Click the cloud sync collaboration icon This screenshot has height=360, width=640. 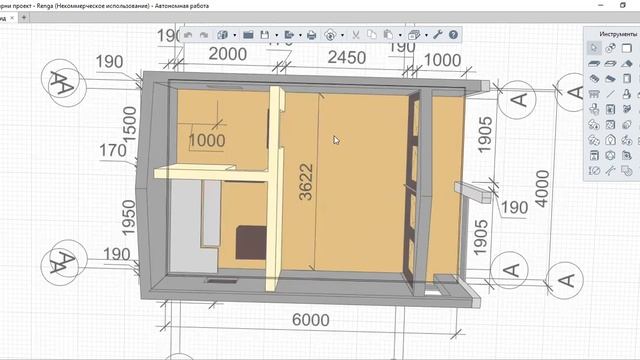(330, 35)
